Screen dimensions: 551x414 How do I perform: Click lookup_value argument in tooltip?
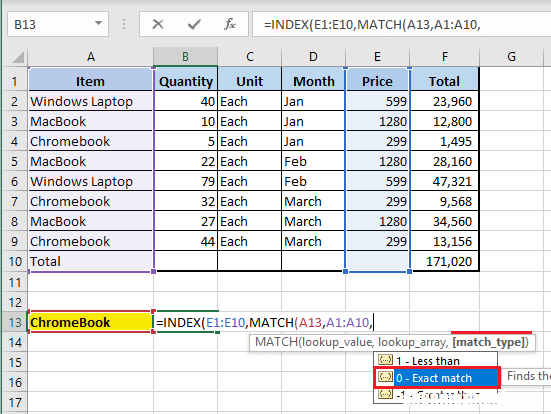337,342
